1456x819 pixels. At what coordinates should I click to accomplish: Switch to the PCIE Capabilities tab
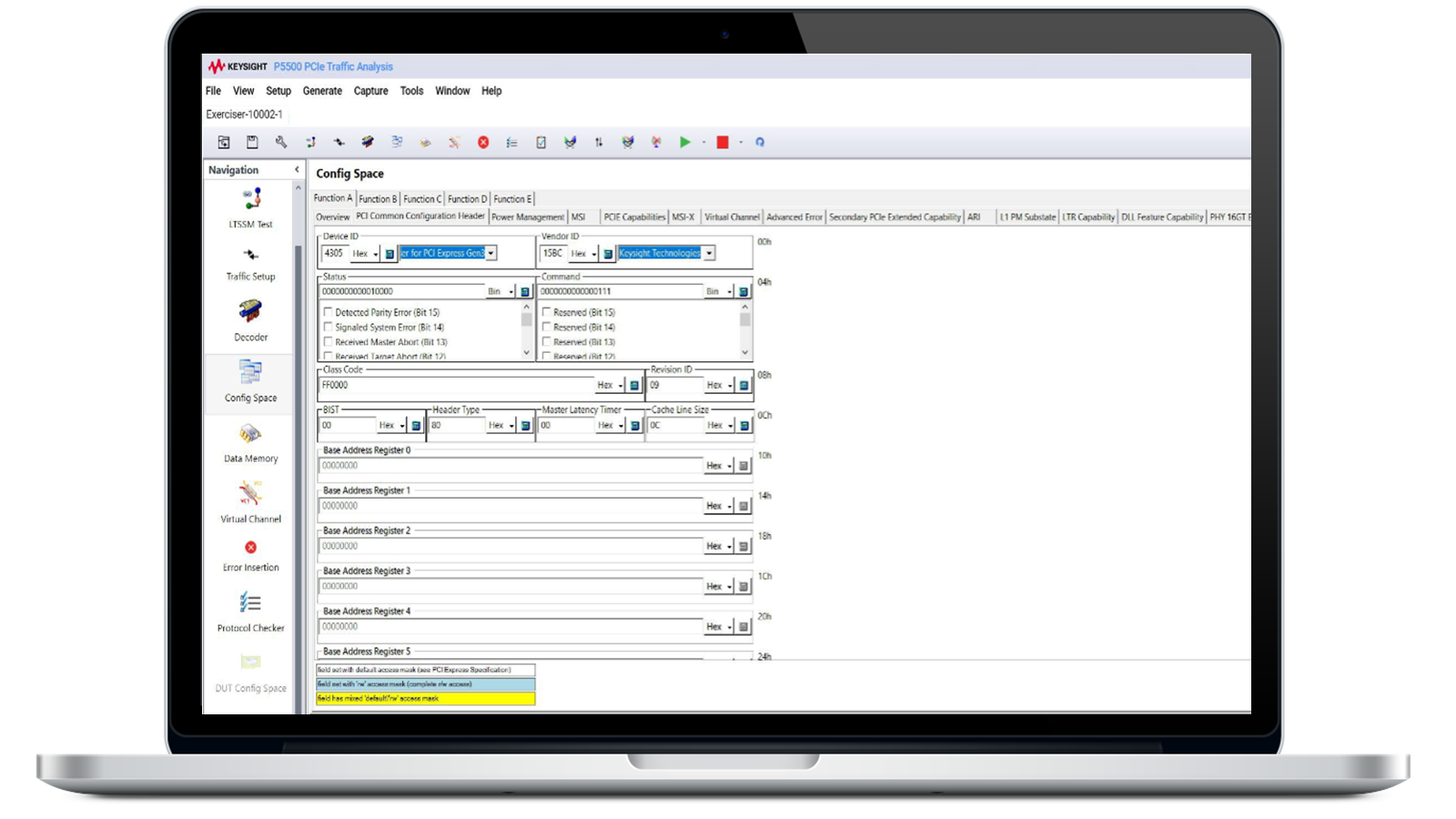(634, 217)
